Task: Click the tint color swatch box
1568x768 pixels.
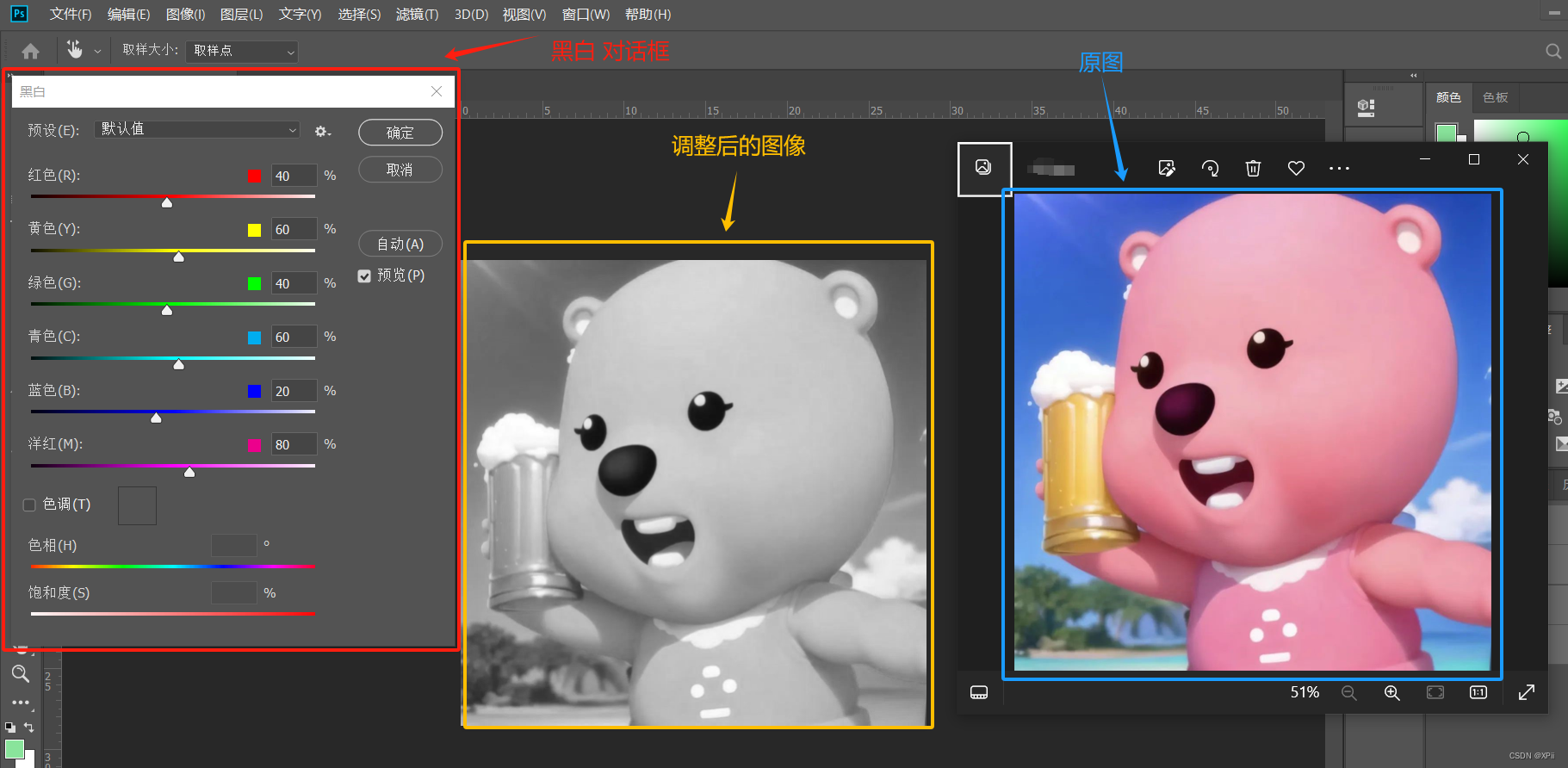Action: coord(137,505)
